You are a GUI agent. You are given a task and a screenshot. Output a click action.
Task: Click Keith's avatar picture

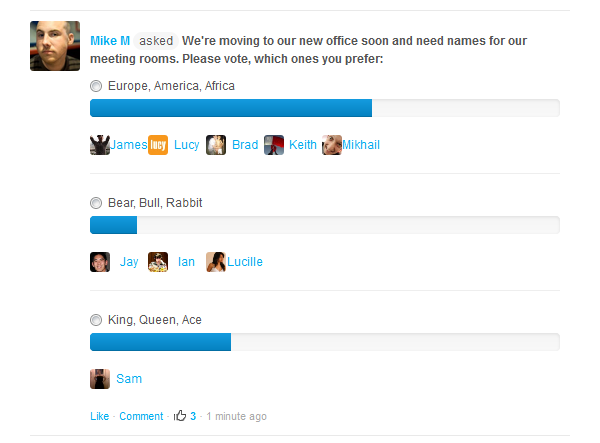pyautogui.click(x=274, y=145)
